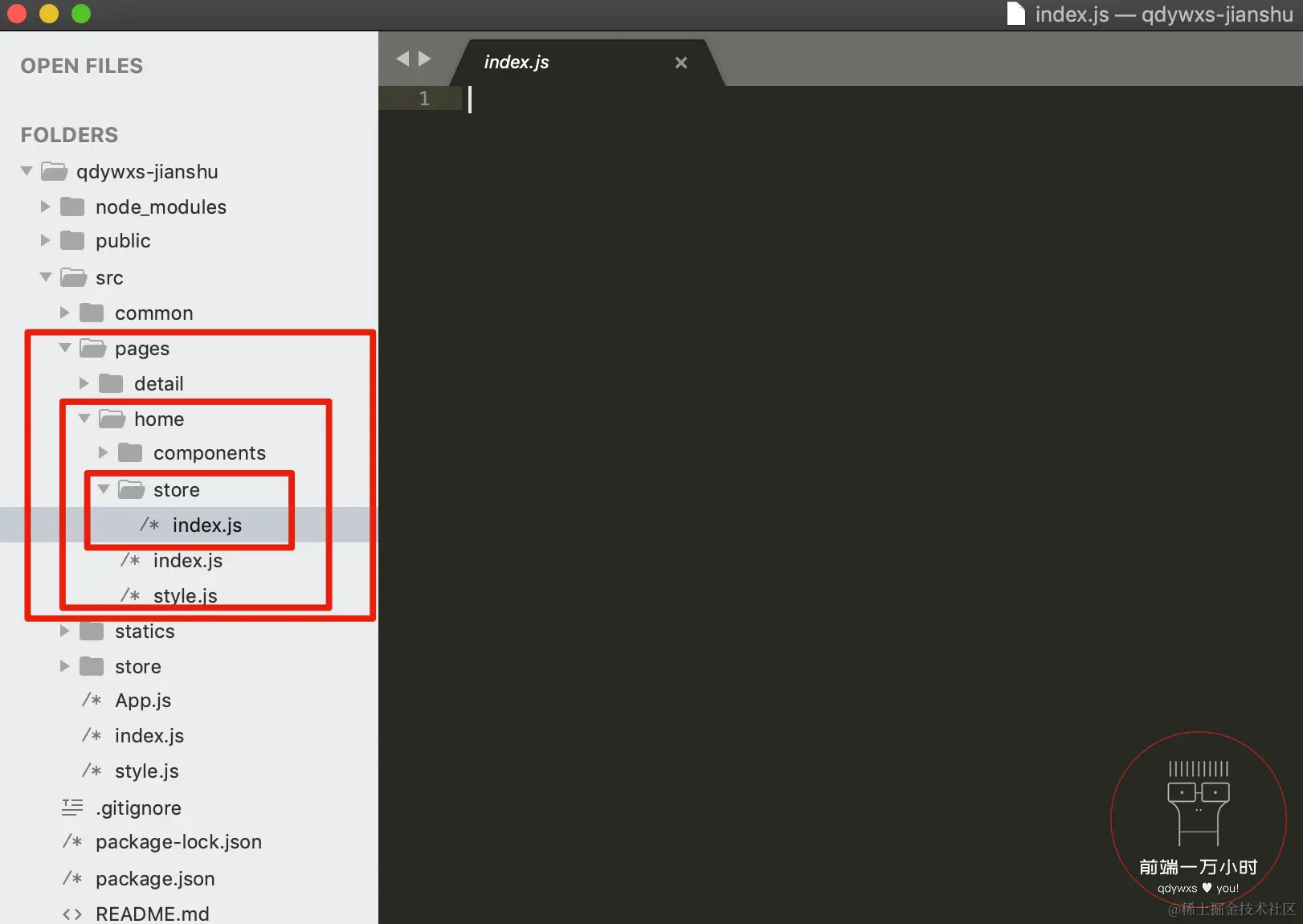
Task: Click the green fullscreen window button
Action: [x=81, y=14]
